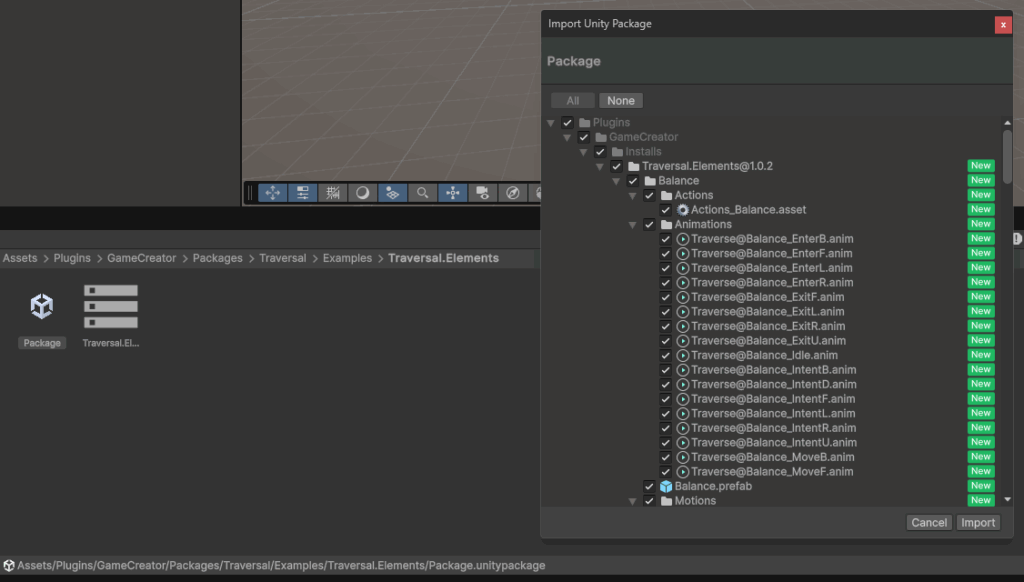Image resolution: width=1024 pixels, height=582 pixels.
Task: Click the scrollbar down arrow in package list
Action: [x=1007, y=500]
